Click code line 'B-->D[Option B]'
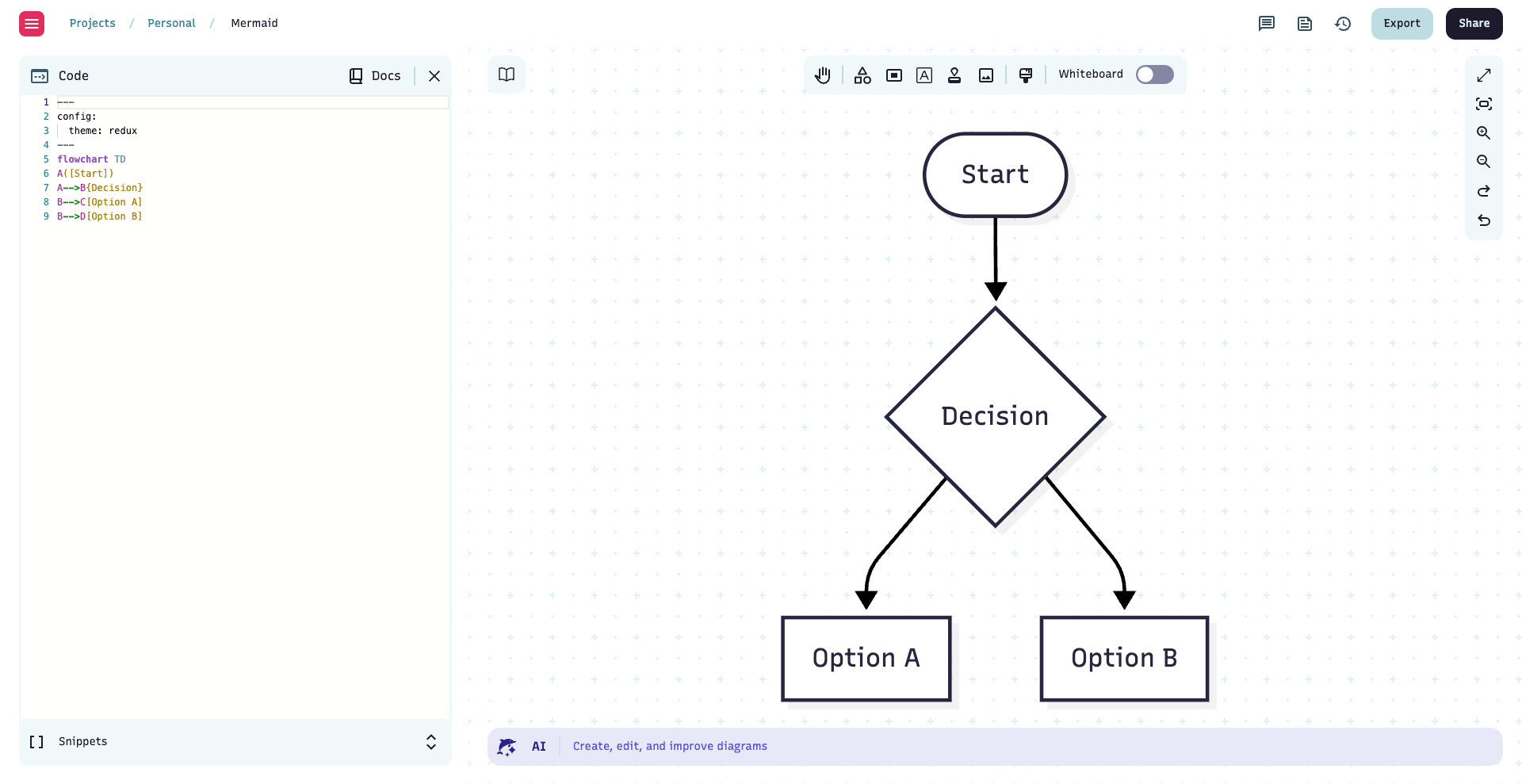Screen dimensions: 1522x784 (x=100, y=216)
